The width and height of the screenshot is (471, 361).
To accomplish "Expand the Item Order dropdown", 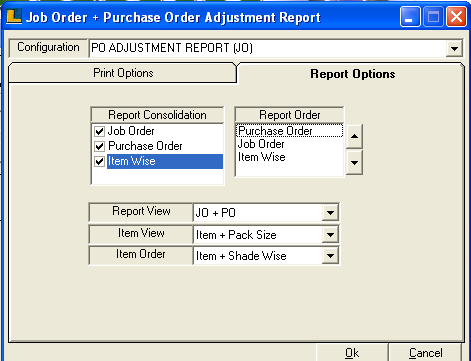I will (330, 256).
